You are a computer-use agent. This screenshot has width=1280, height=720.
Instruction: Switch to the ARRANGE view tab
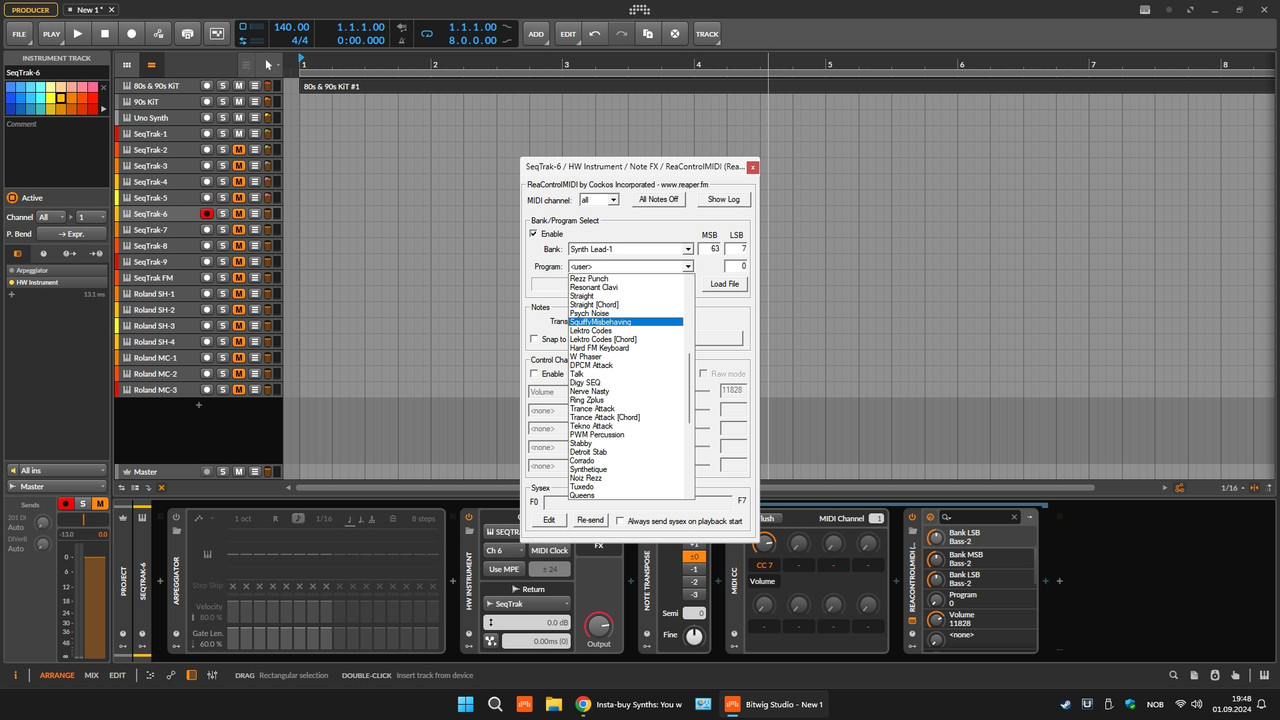(57, 675)
